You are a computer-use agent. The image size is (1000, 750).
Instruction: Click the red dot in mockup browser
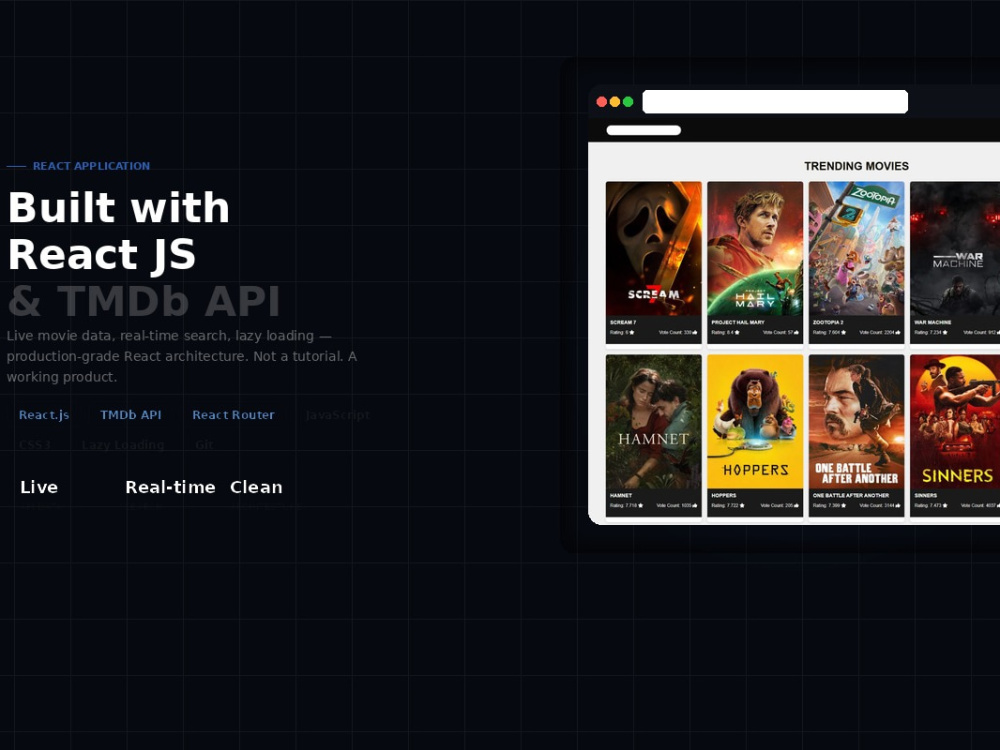pos(601,101)
